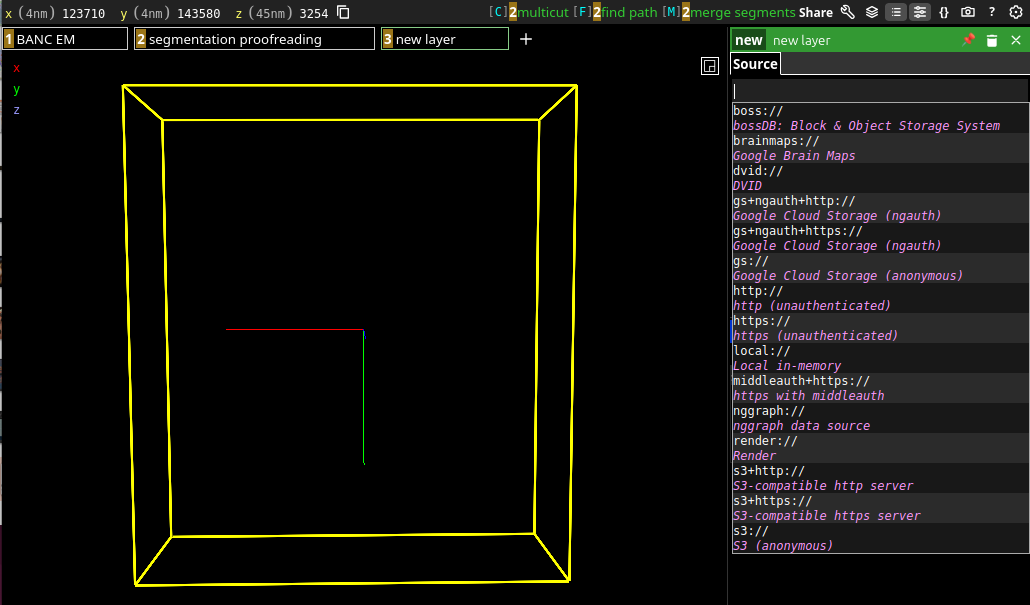Add a new layer with plus icon

[x=526, y=39]
